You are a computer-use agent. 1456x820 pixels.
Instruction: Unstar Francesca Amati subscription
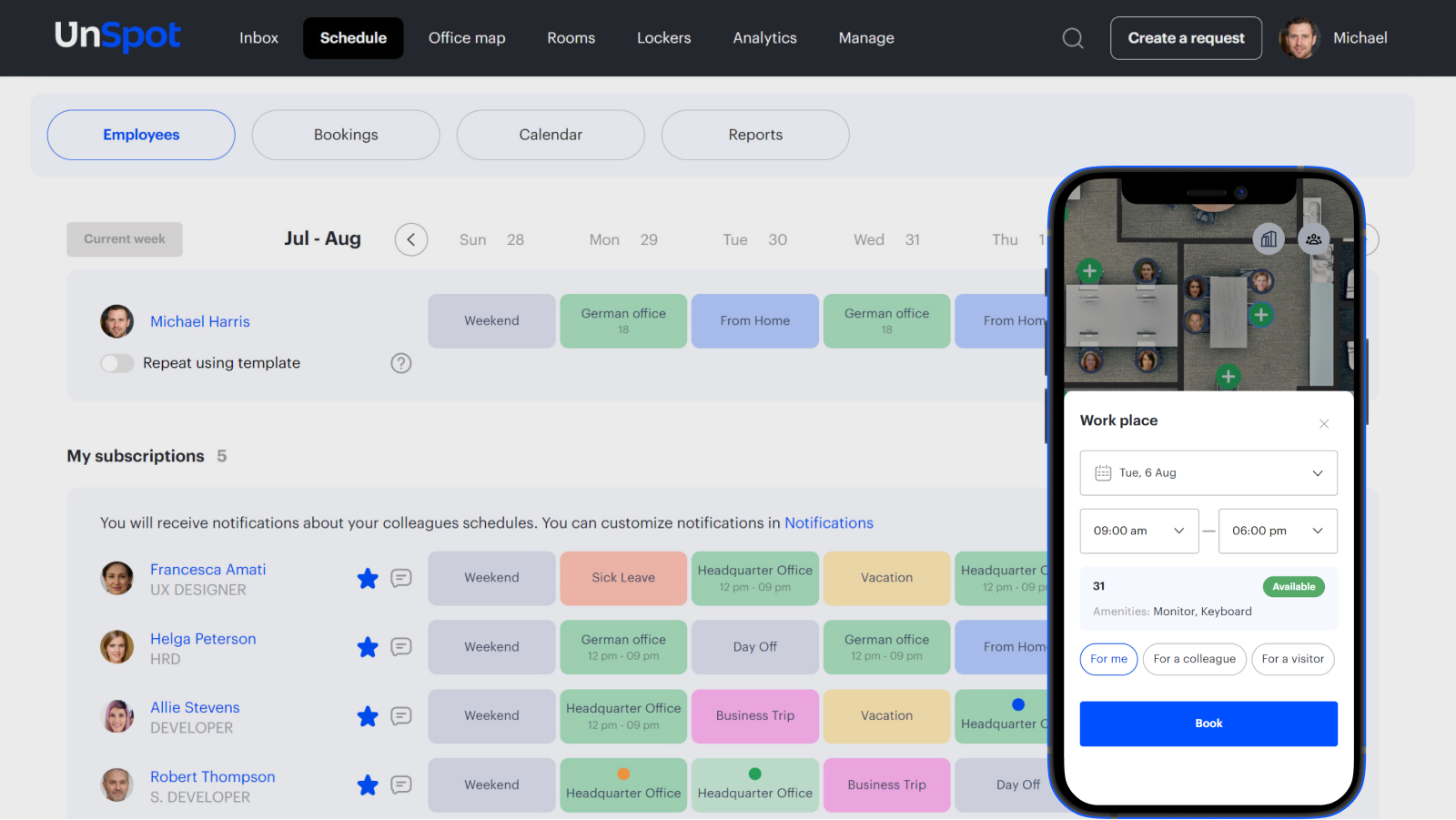pyautogui.click(x=368, y=578)
